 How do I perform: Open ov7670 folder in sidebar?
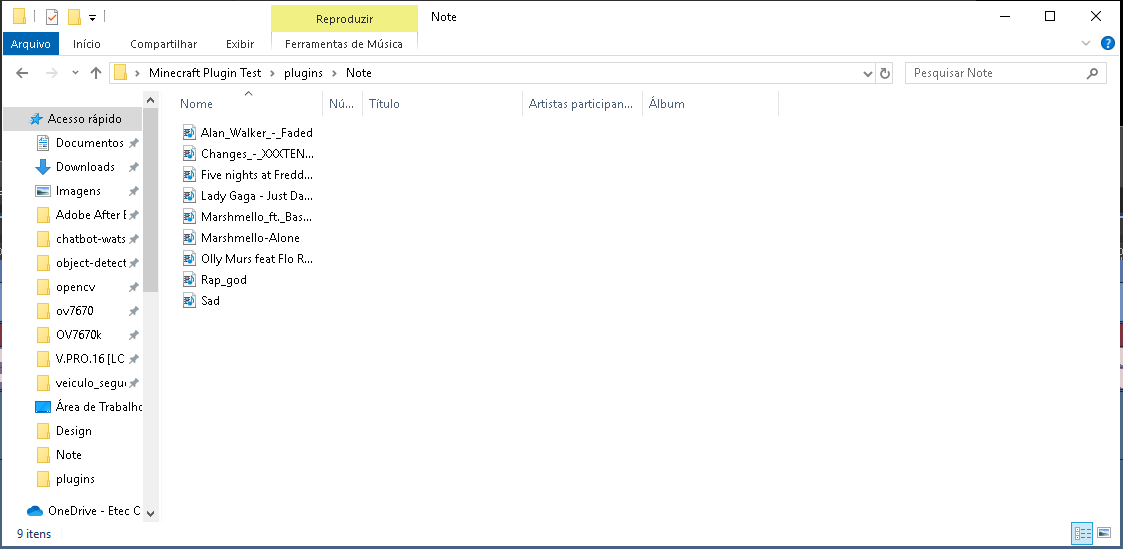tap(74, 311)
